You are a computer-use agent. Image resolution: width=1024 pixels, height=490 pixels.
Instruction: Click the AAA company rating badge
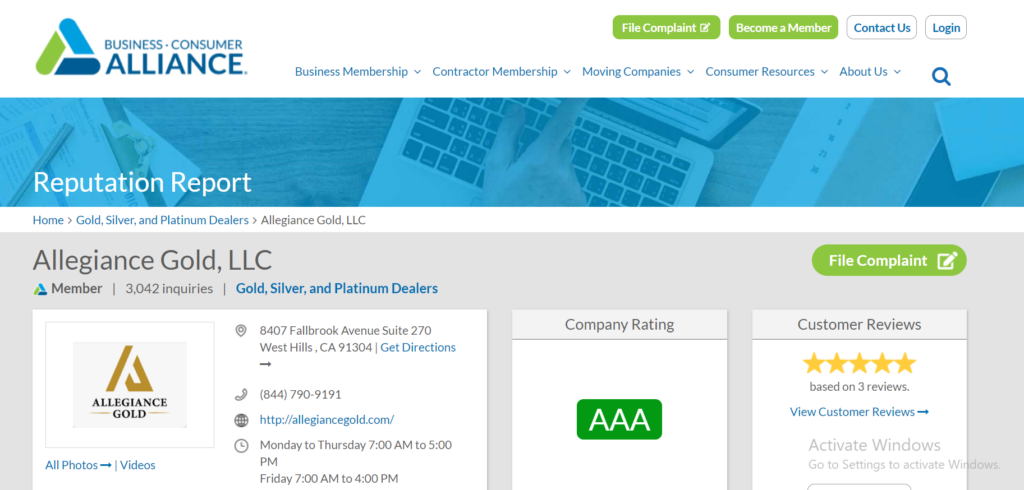(619, 419)
